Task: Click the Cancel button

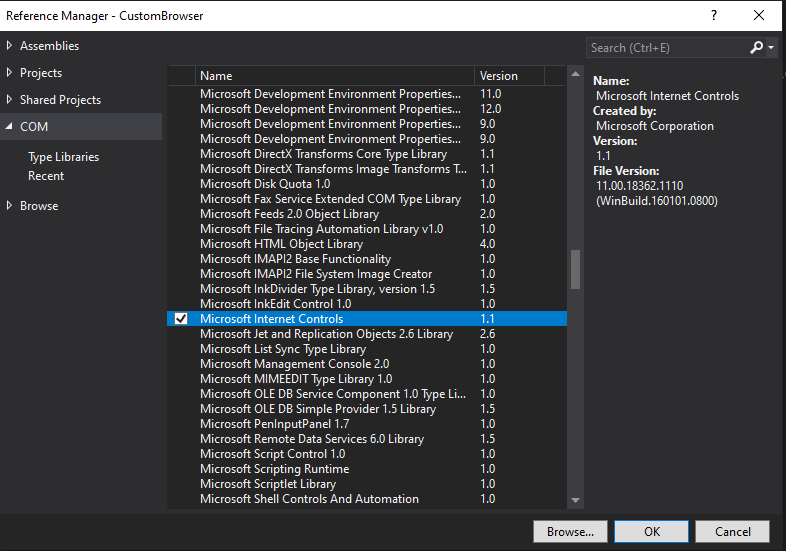Action: pos(733,531)
